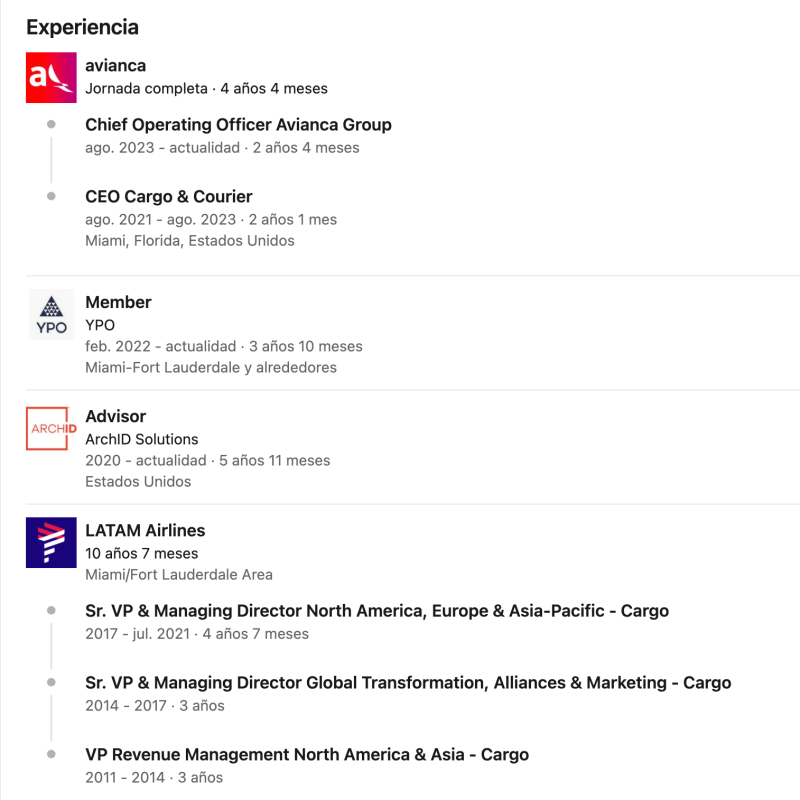Open the LATAM Airlines logo
This screenshot has height=800, width=800.
coord(51,542)
